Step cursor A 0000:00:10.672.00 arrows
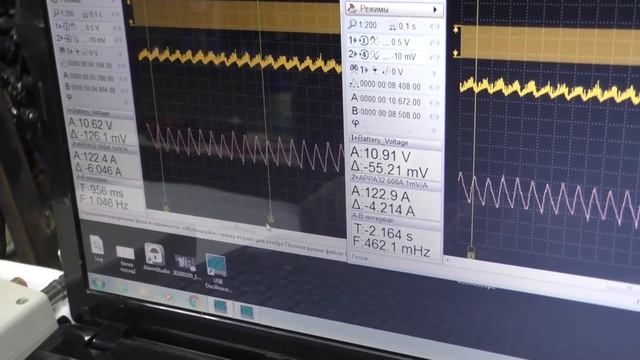 pyautogui.click(x=435, y=102)
